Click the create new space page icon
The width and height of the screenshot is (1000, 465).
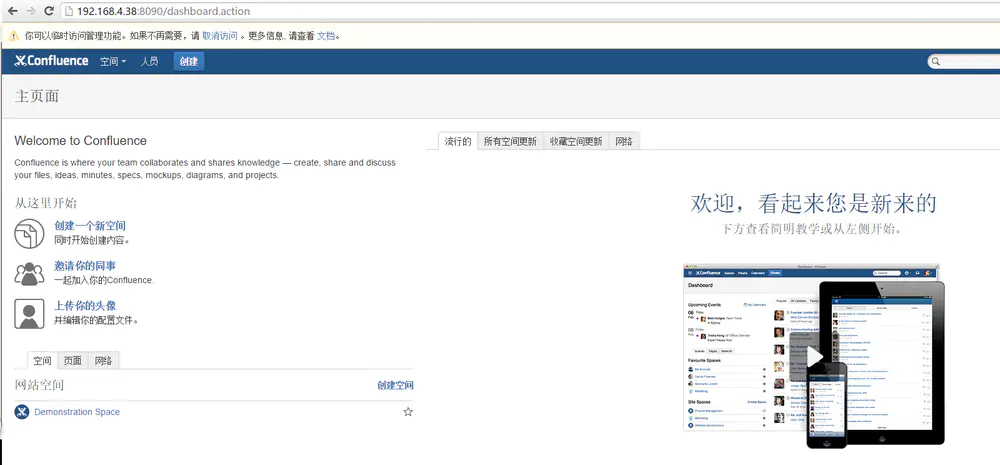point(29,233)
